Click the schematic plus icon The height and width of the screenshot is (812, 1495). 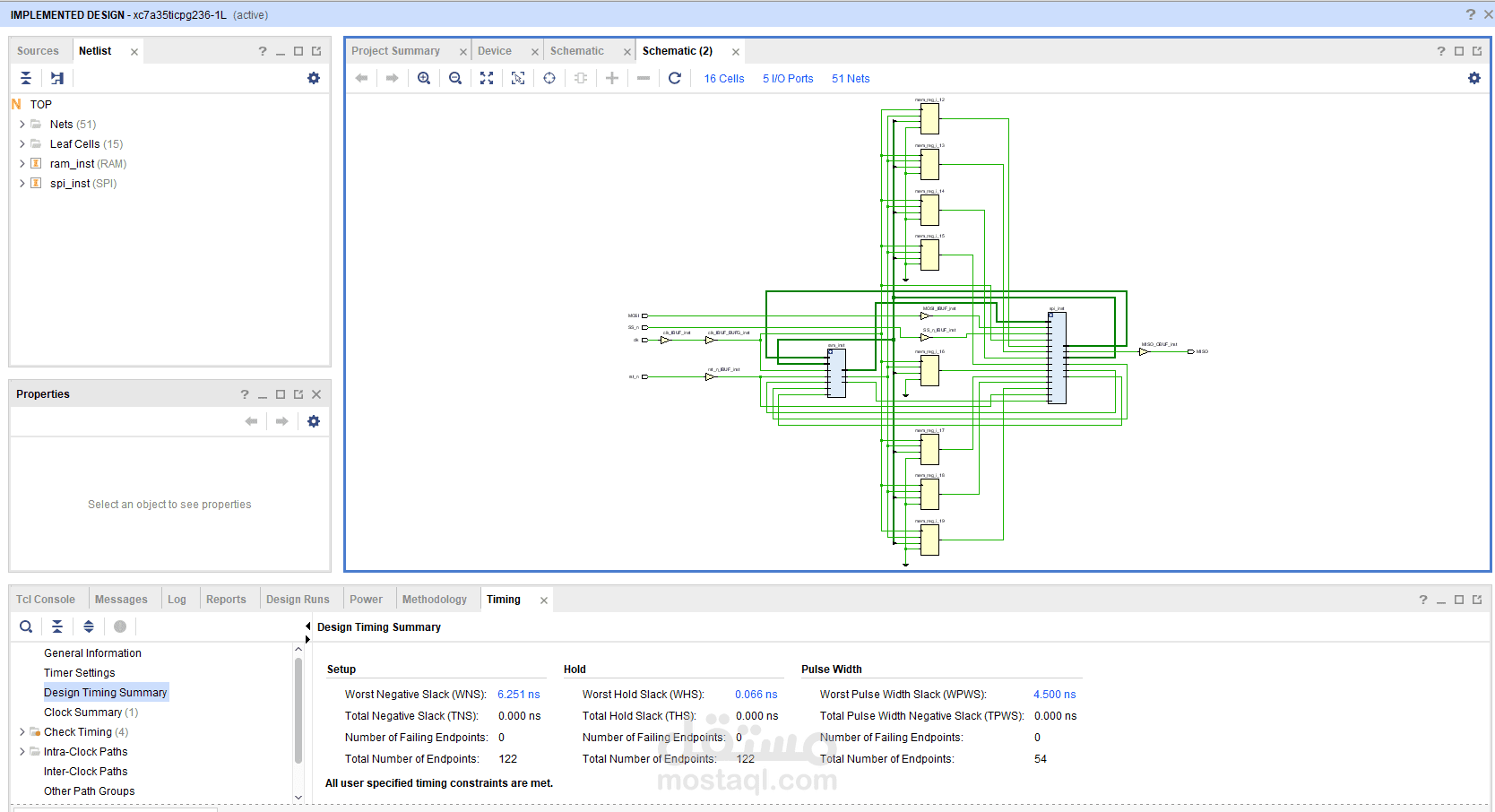click(x=612, y=78)
